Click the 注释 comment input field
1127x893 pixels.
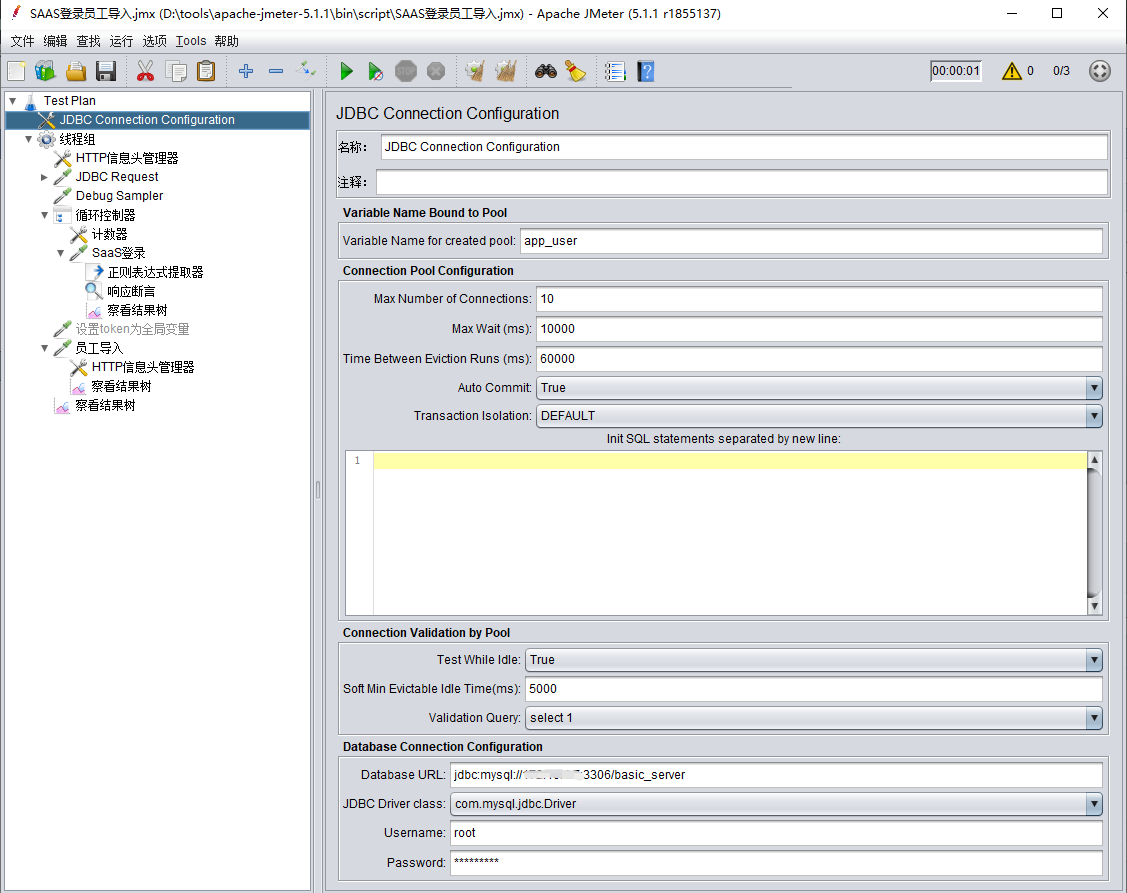pos(742,182)
